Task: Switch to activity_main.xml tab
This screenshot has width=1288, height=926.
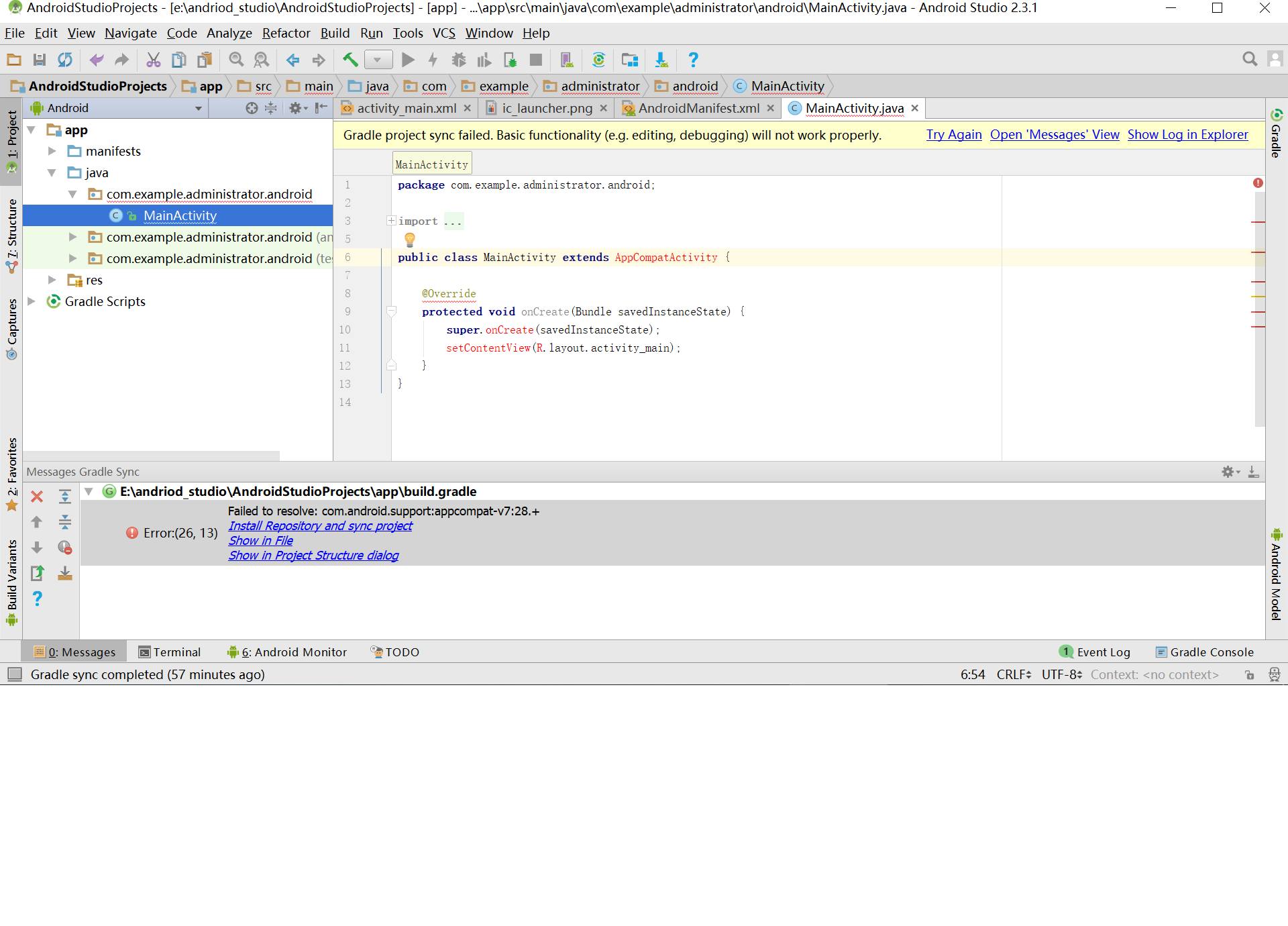Action: [x=407, y=108]
